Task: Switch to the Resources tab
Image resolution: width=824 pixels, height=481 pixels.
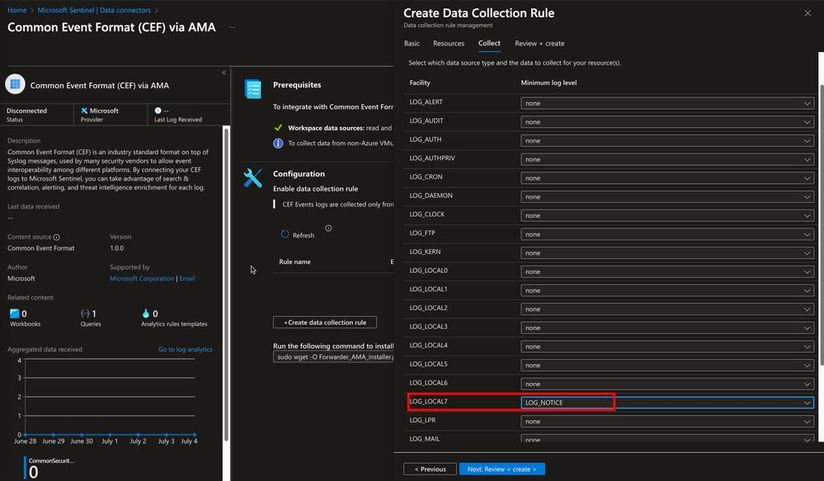Action: (x=448, y=43)
